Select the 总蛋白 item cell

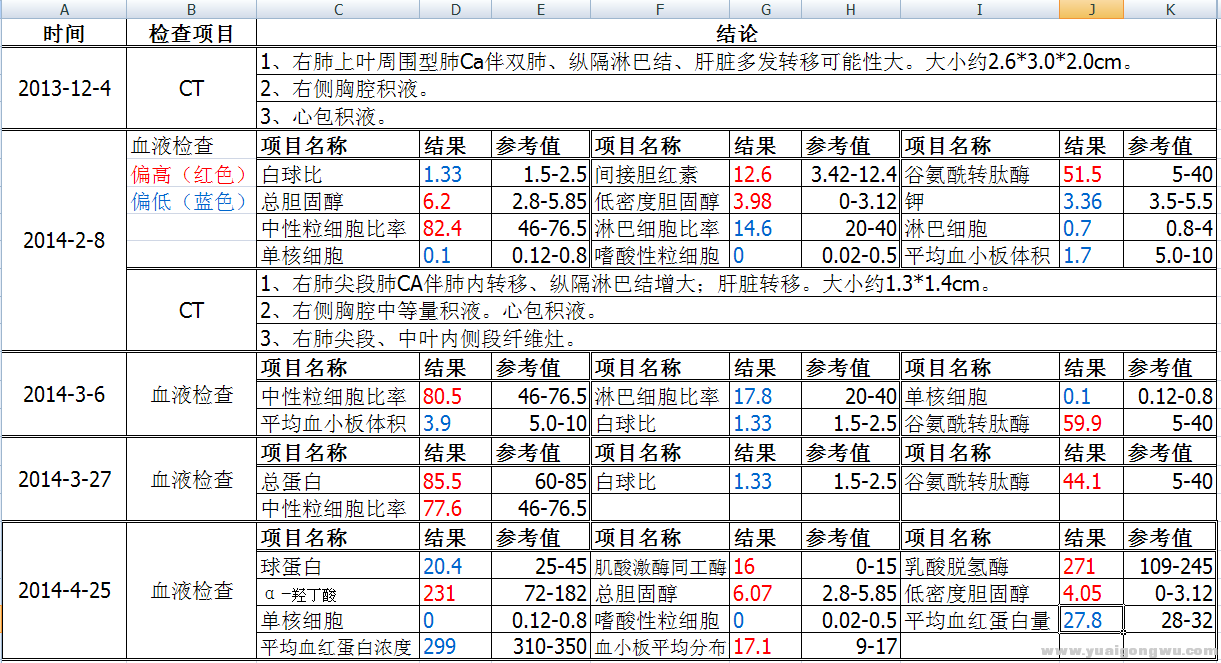point(338,480)
